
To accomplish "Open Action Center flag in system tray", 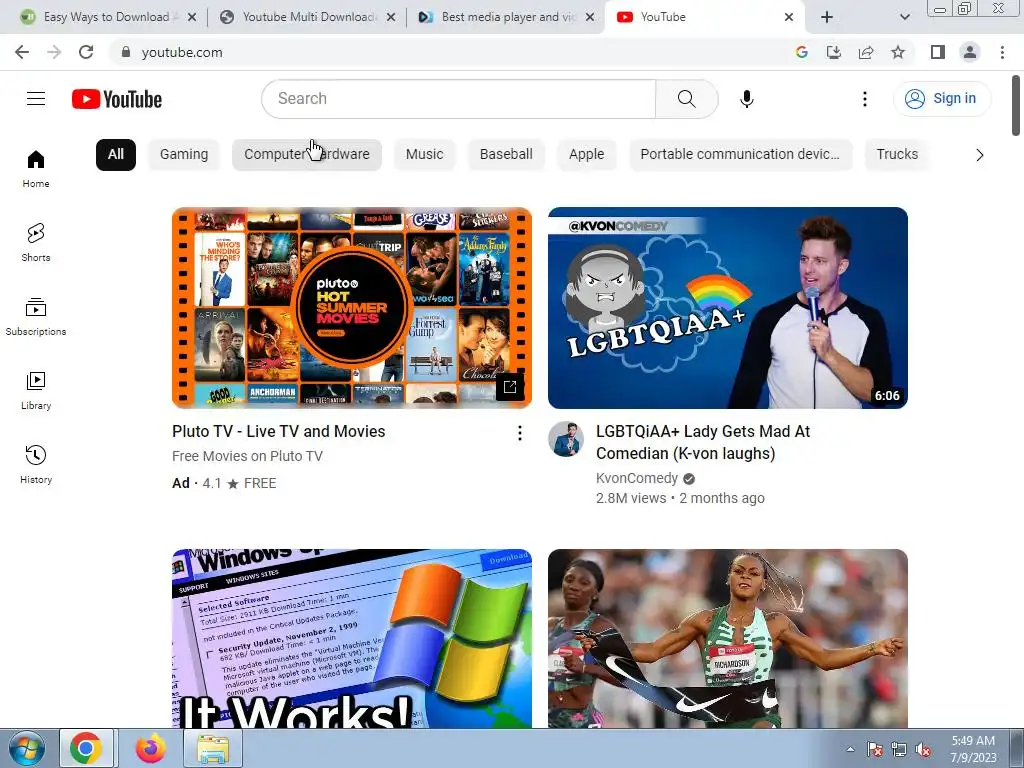I will 875,750.
